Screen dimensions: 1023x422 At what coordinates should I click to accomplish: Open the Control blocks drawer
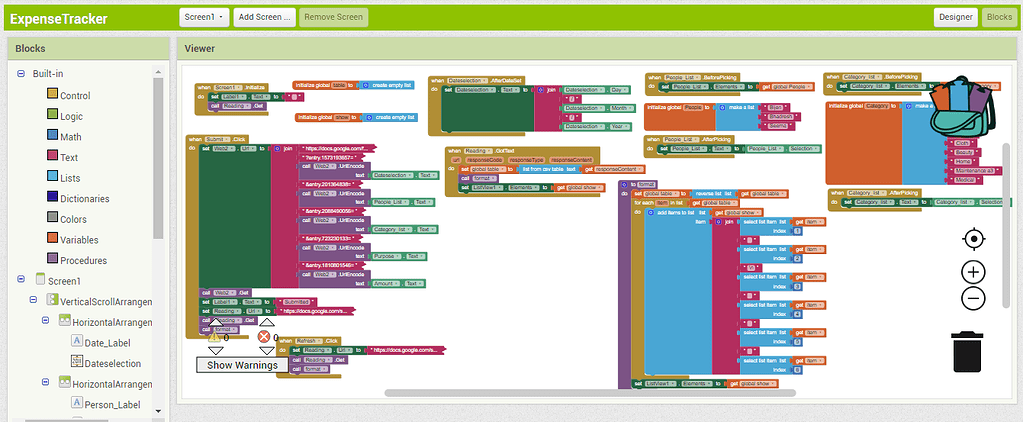pyautogui.click(x=54, y=95)
